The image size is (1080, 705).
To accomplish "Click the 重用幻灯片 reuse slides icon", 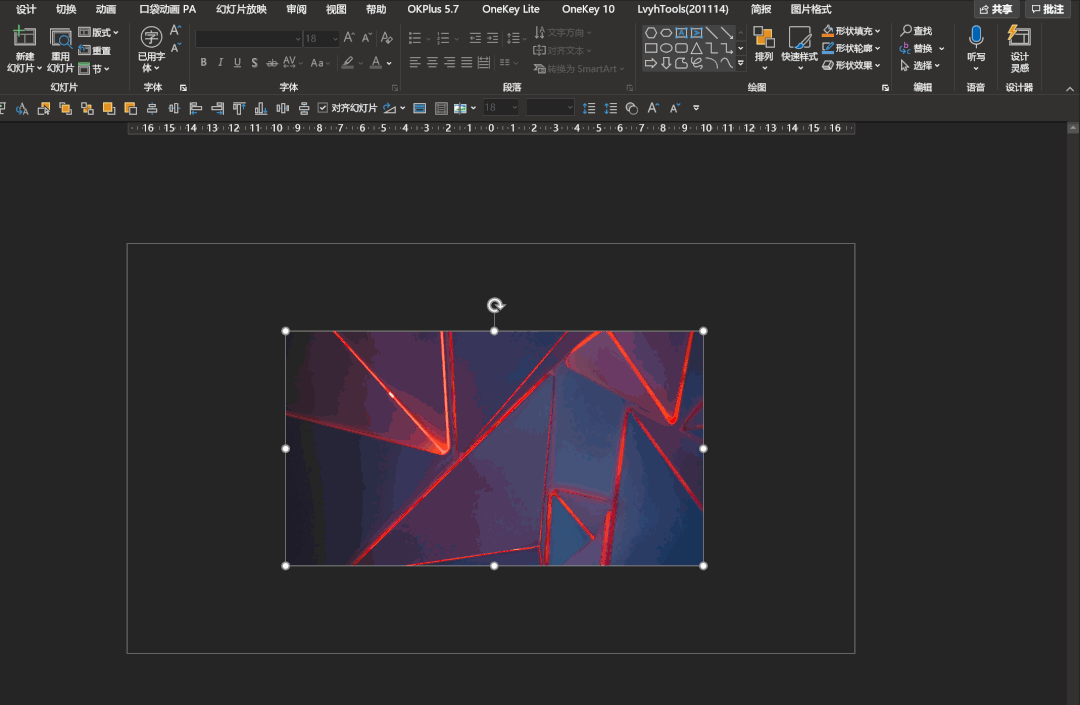I will coord(61,38).
